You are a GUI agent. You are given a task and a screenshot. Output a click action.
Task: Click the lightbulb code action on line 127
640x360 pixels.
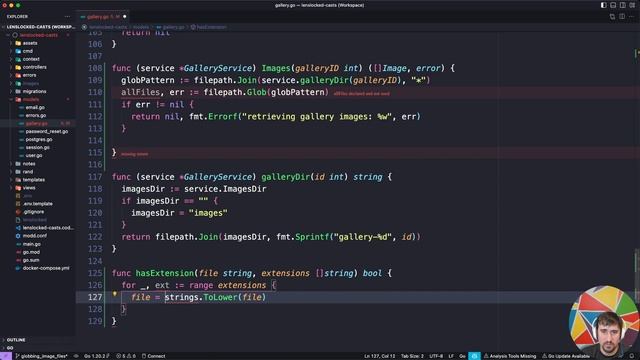coord(115,294)
